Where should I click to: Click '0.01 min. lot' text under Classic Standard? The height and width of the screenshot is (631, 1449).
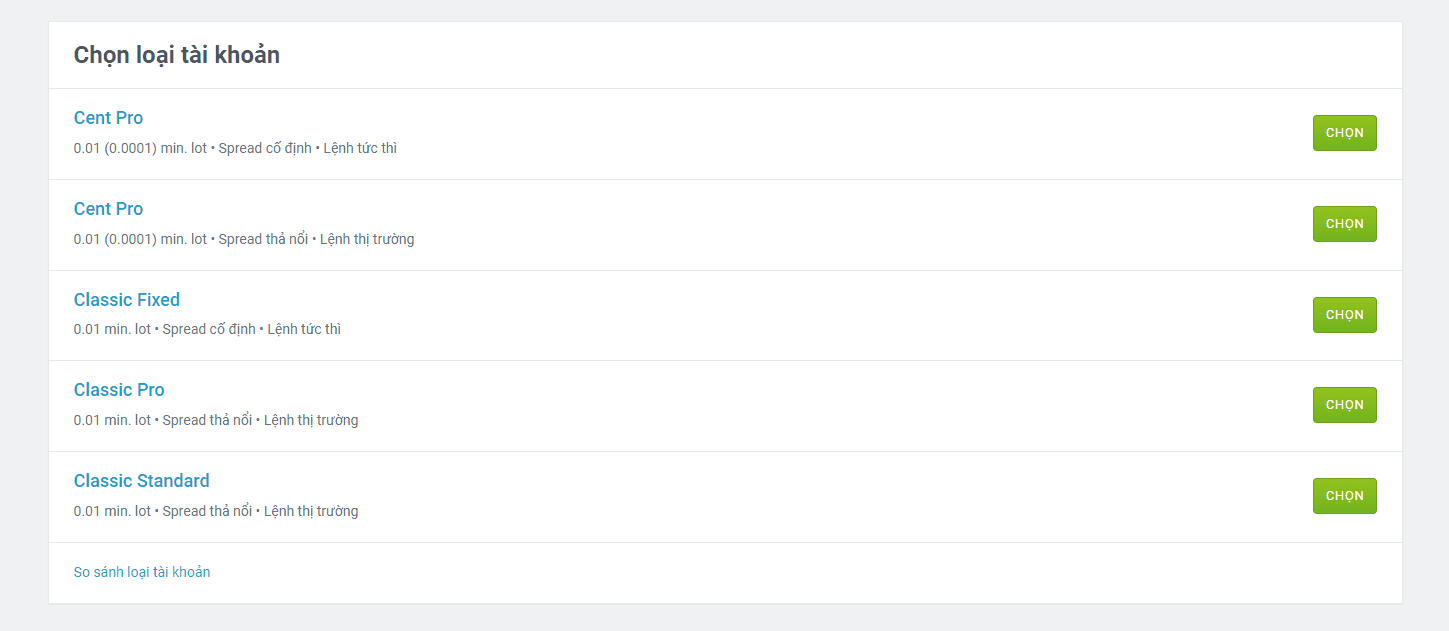[x=112, y=511]
